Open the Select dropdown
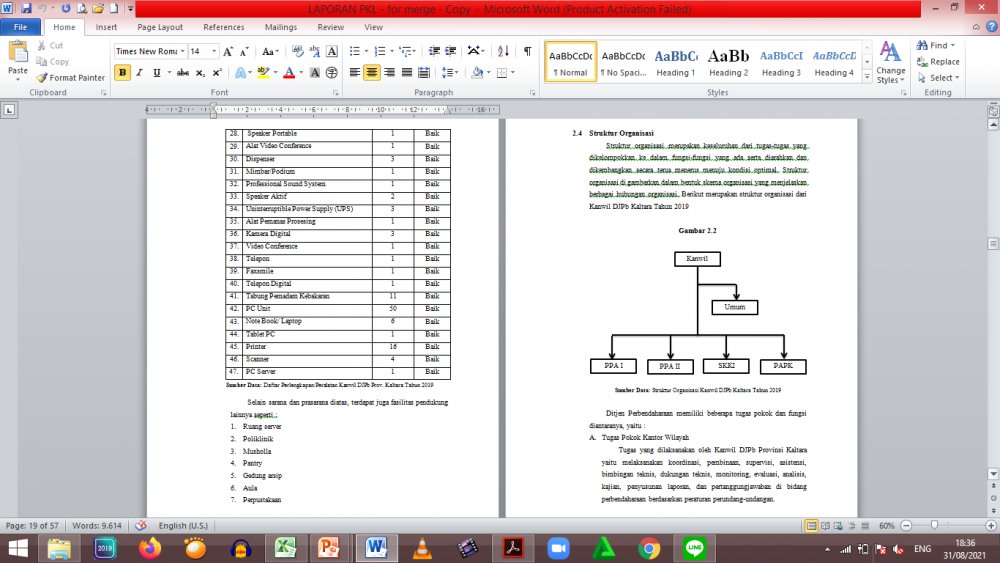Viewport: 1000px width, 563px height. [938, 78]
